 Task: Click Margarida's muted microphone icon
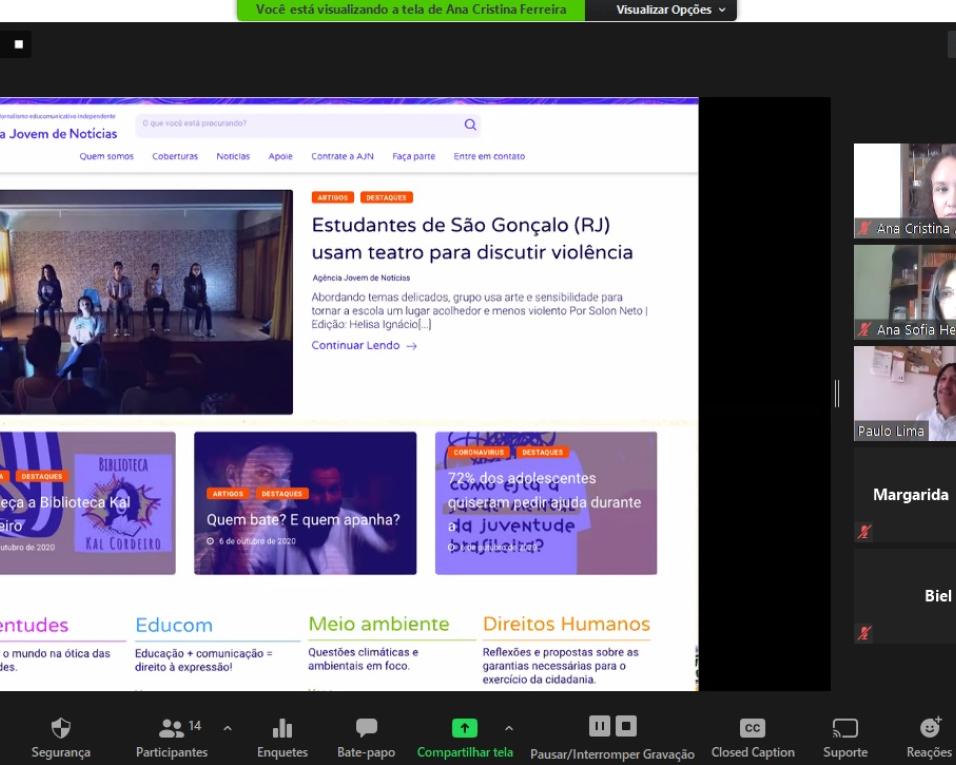(864, 532)
